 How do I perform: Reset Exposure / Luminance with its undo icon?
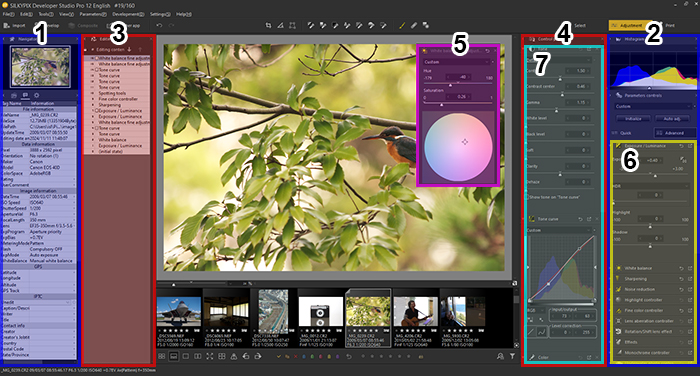click(x=681, y=146)
